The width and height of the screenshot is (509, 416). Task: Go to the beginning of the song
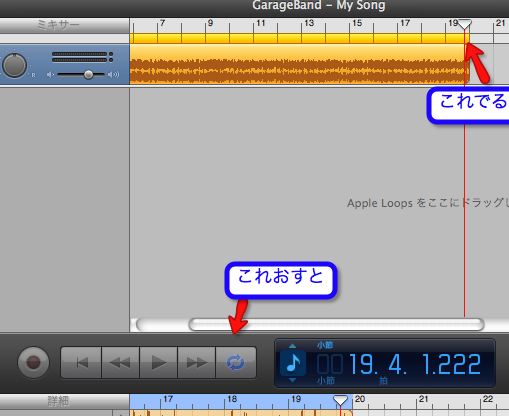click(x=81, y=362)
